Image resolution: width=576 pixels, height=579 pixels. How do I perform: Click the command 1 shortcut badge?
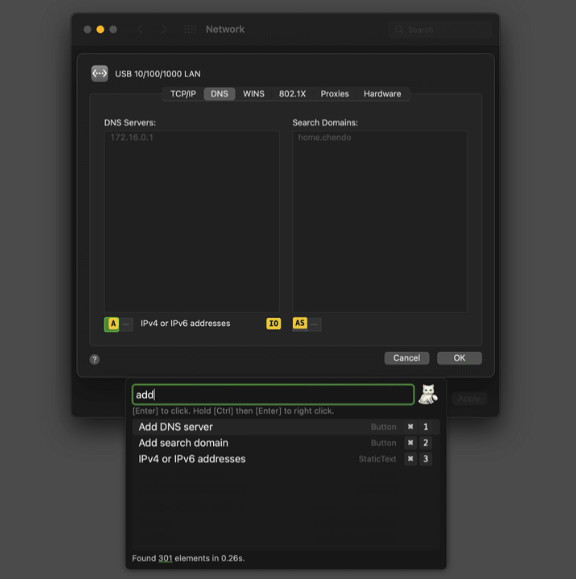[418, 427]
